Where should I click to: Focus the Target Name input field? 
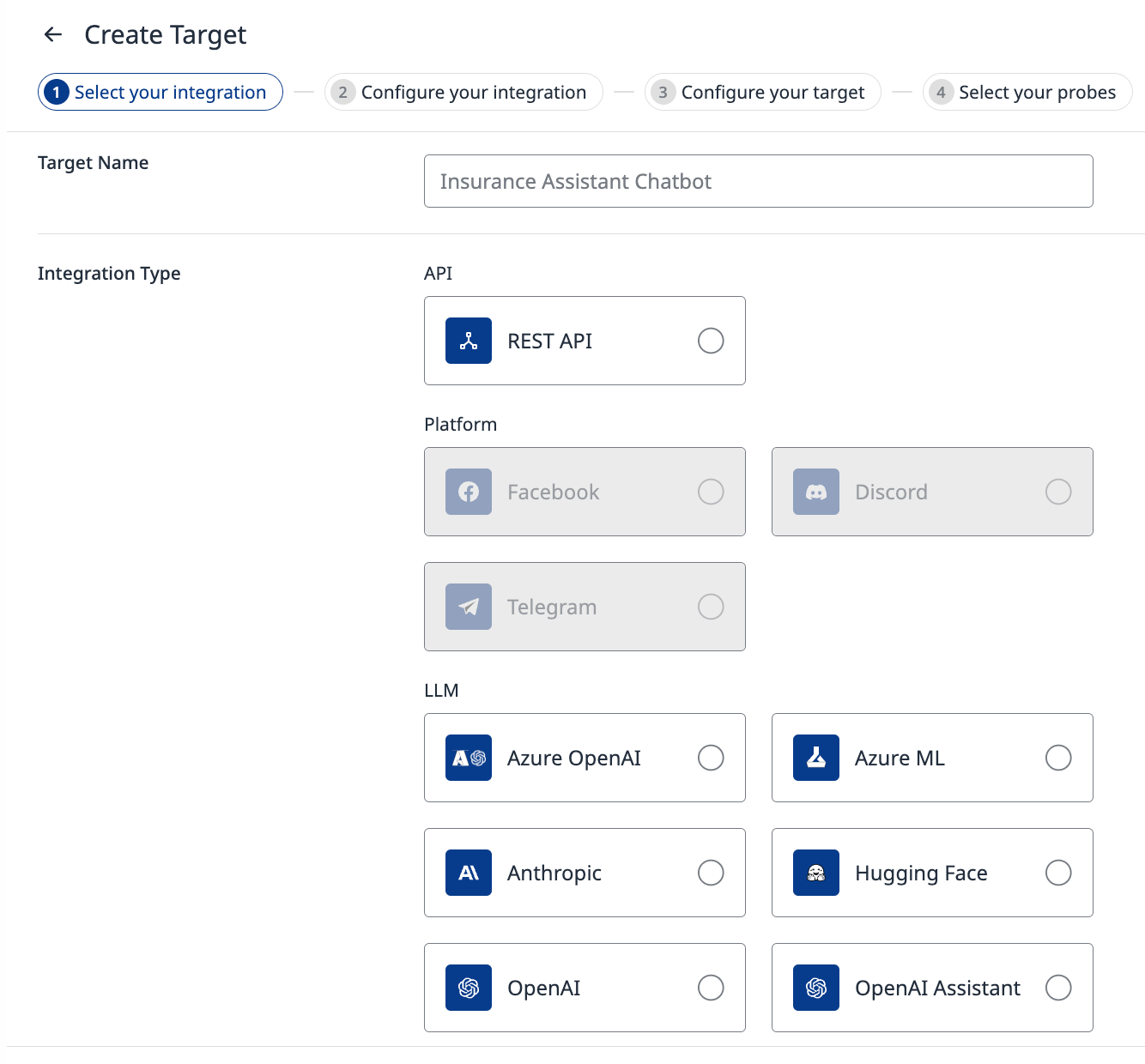point(758,181)
